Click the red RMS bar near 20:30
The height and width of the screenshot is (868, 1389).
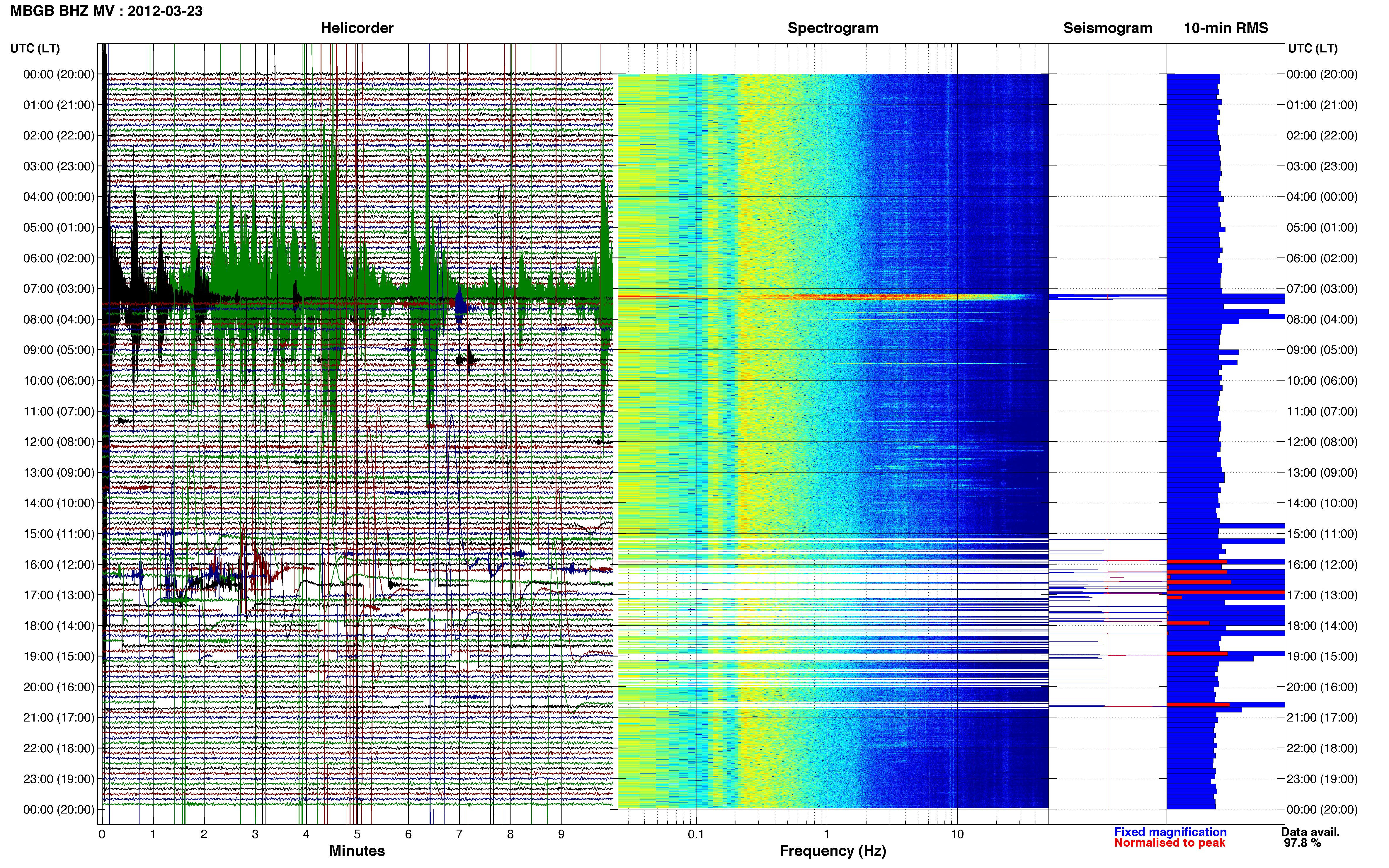click(x=1198, y=704)
